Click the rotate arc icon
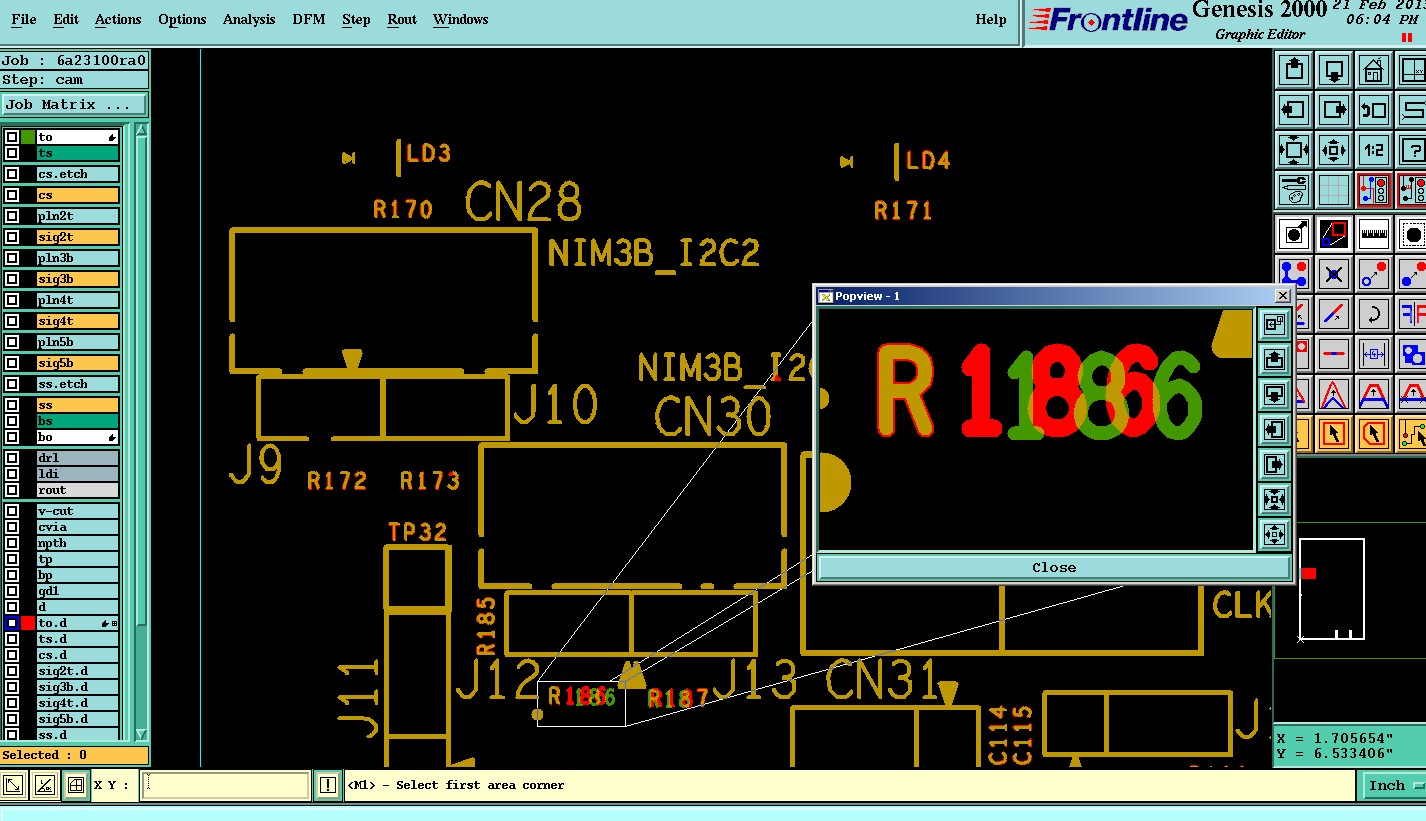Screen dimensions: 1426x821 point(1374,314)
